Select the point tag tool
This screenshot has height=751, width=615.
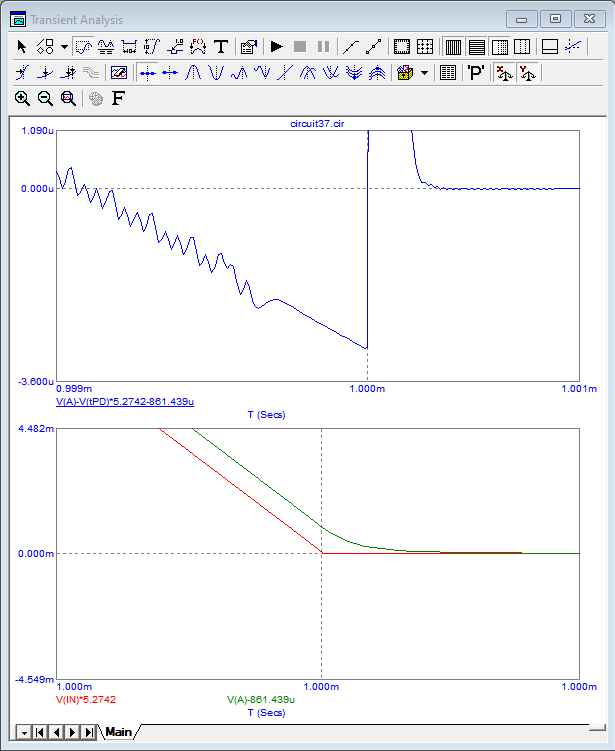(x=175, y=46)
